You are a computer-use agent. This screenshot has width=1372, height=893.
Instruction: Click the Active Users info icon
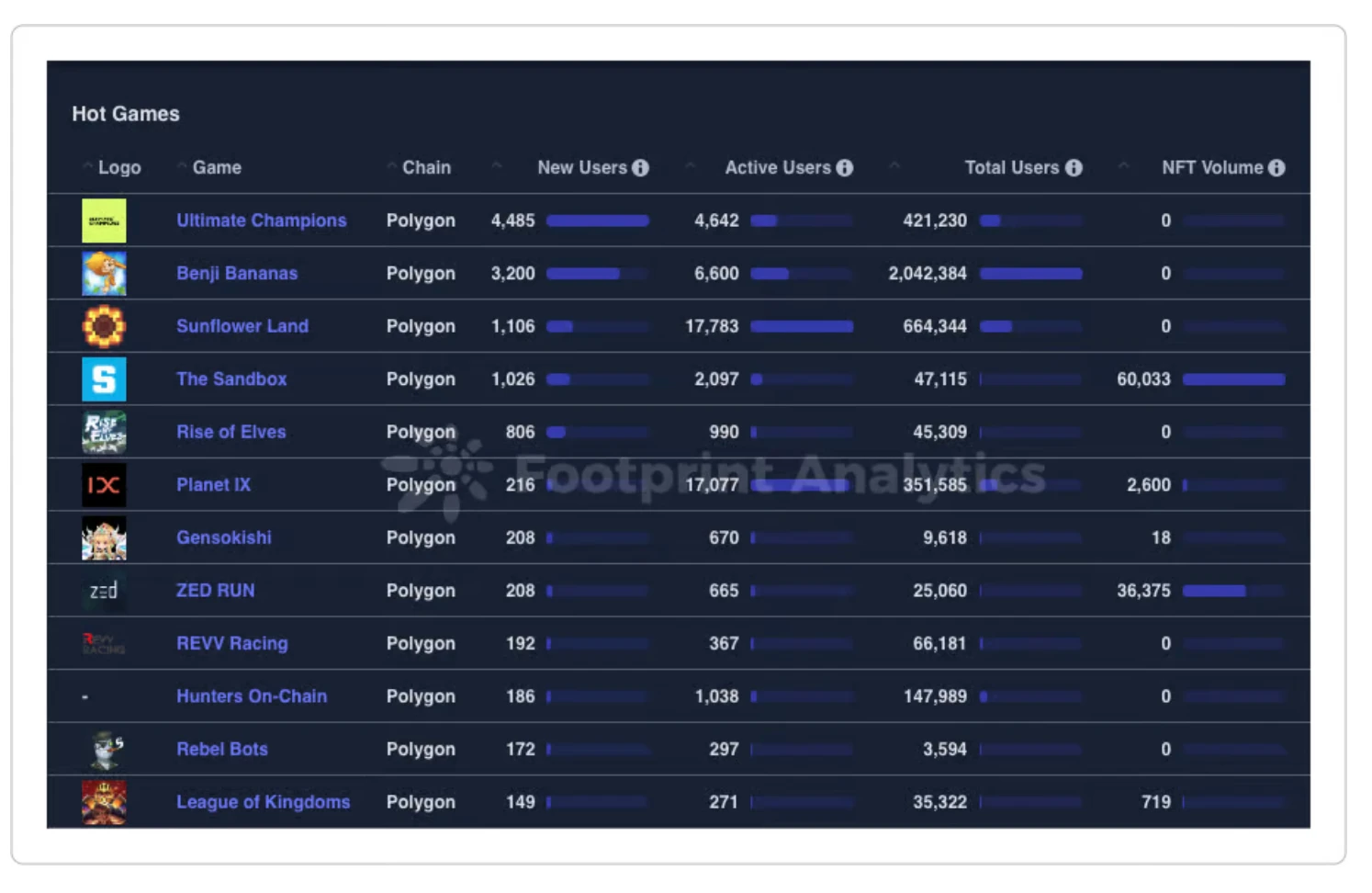(x=844, y=168)
